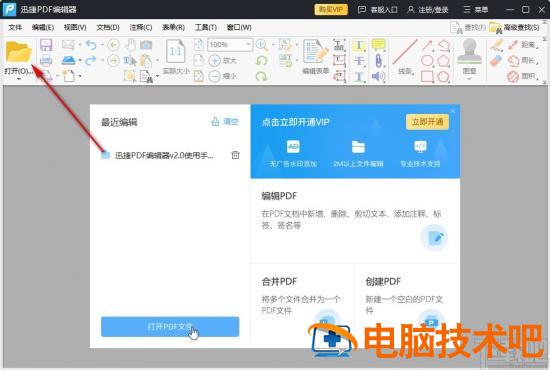Undo the last action with the arrow icon
The image size is (550, 370).
coord(92,45)
